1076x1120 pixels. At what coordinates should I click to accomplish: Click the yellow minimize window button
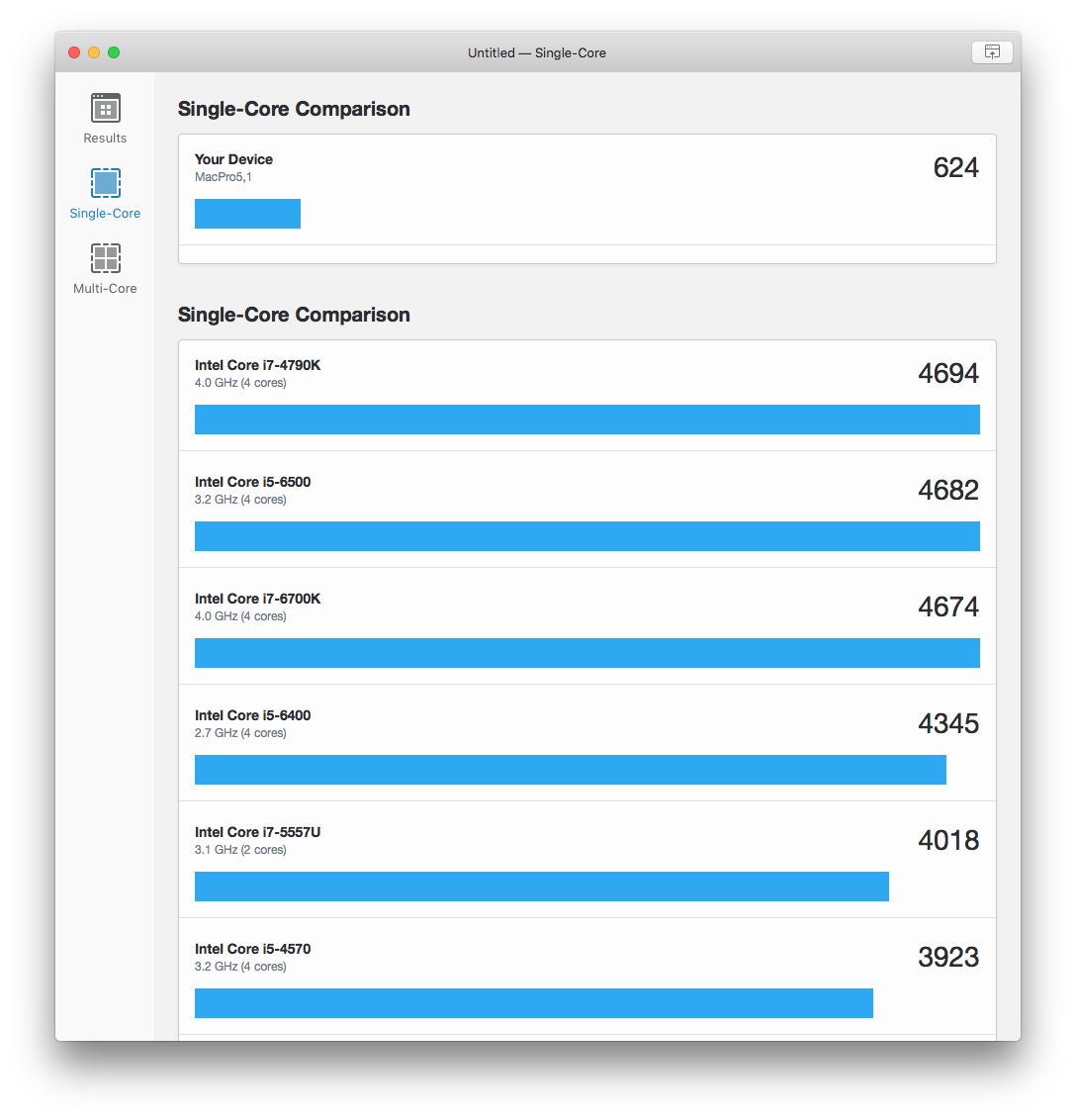[x=94, y=52]
